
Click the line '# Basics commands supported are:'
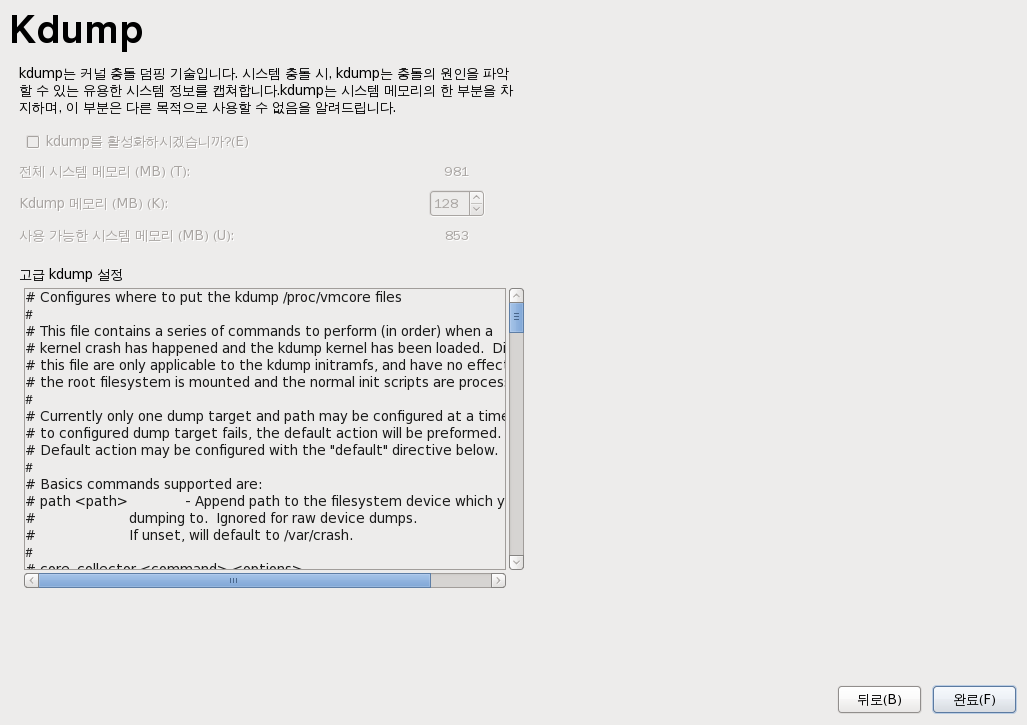[x=144, y=485]
